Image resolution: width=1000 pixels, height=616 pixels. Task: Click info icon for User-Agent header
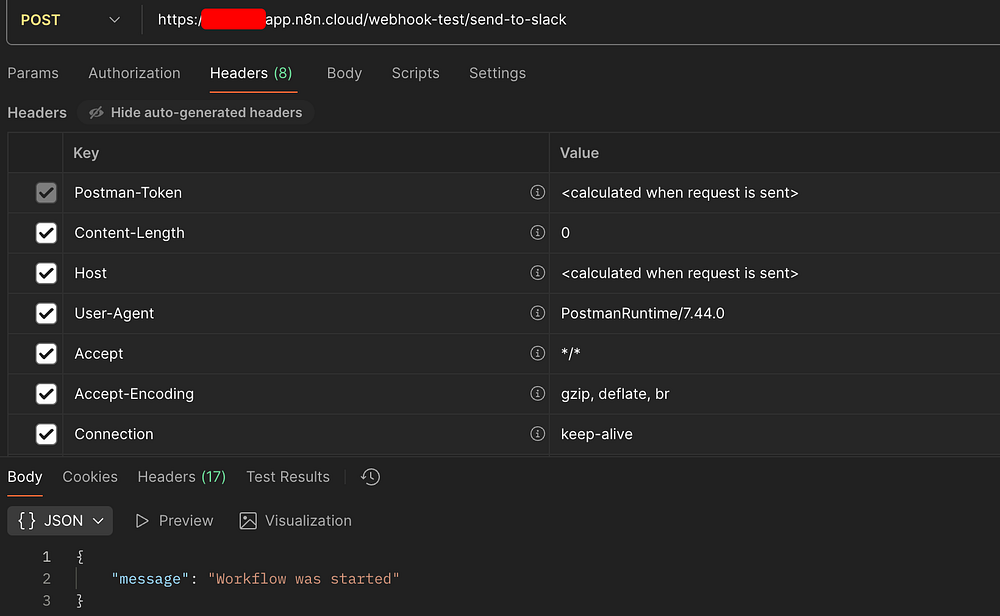(537, 313)
